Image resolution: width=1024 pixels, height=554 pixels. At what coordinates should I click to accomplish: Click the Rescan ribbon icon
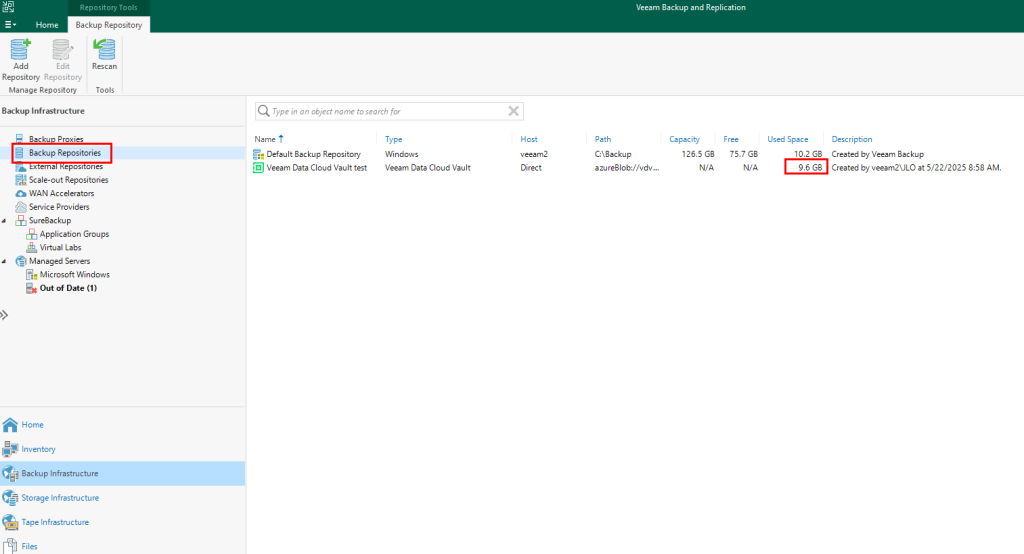(x=104, y=50)
